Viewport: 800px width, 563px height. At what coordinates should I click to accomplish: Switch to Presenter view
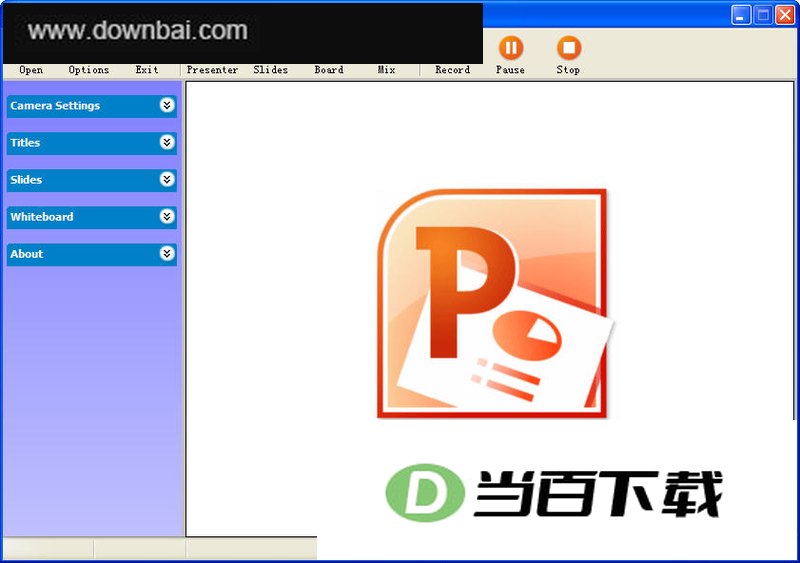(x=212, y=70)
